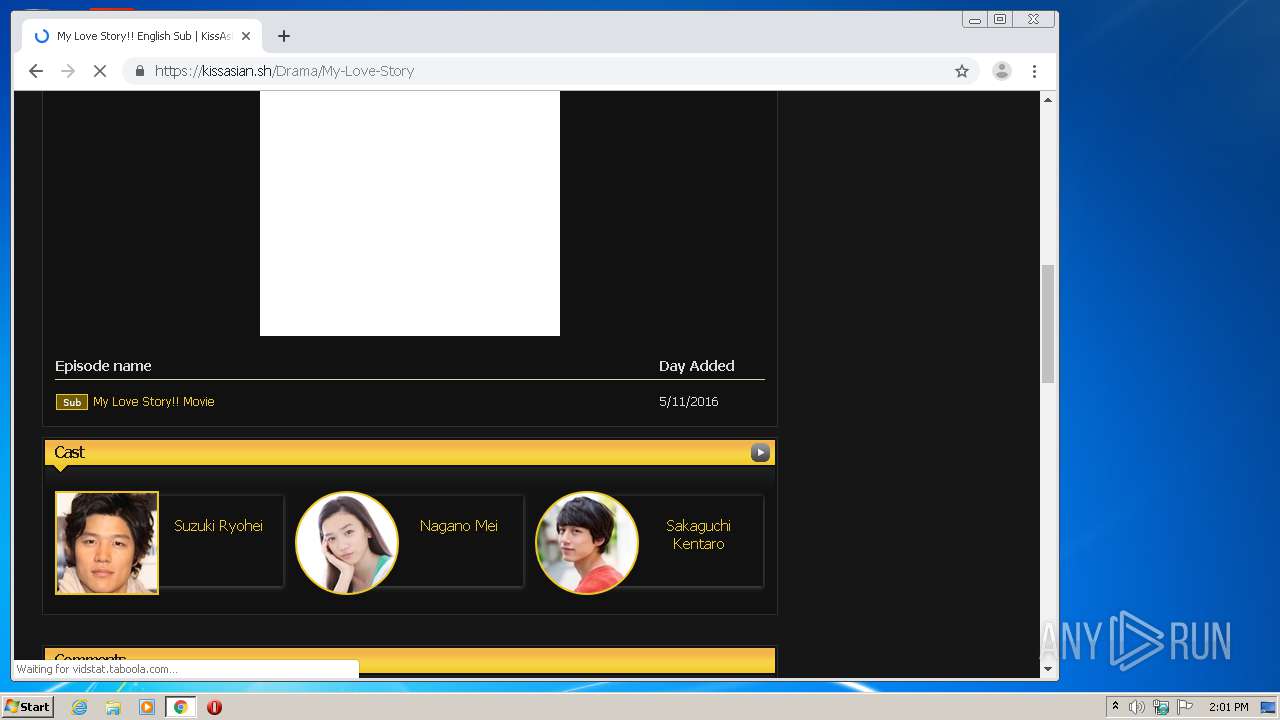Open Suzuki Ryohei's photo

pyautogui.click(x=107, y=543)
